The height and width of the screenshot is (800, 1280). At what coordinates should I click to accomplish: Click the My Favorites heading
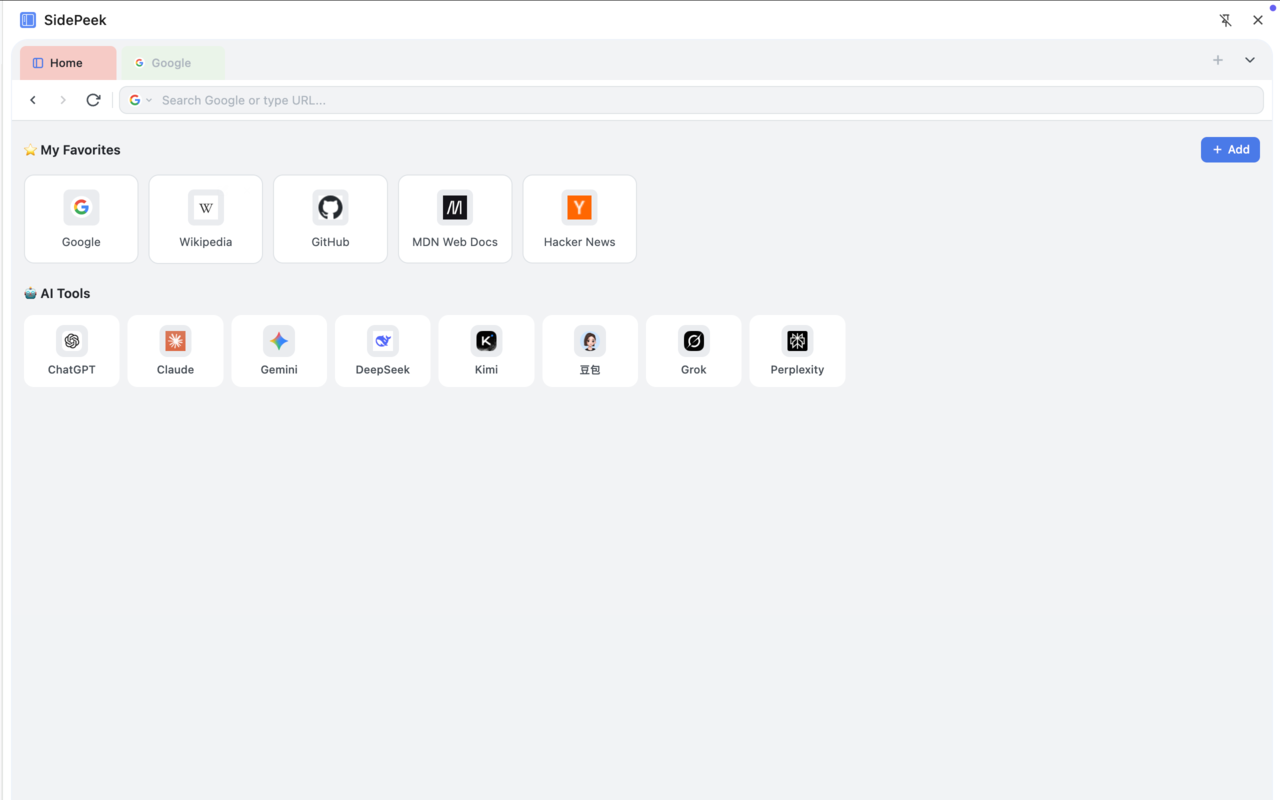(x=72, y=150)
